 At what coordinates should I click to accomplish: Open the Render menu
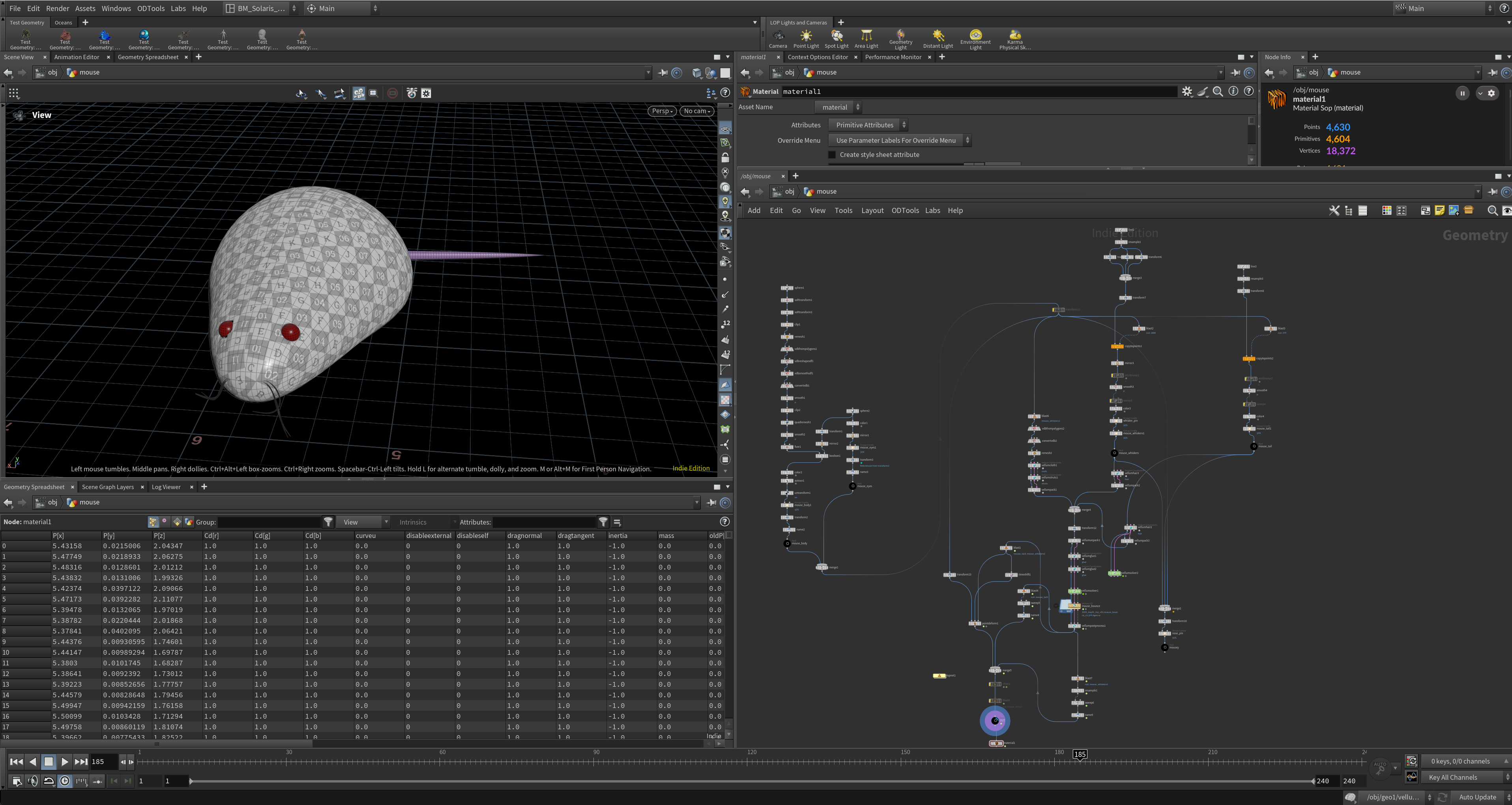[58, 8]
